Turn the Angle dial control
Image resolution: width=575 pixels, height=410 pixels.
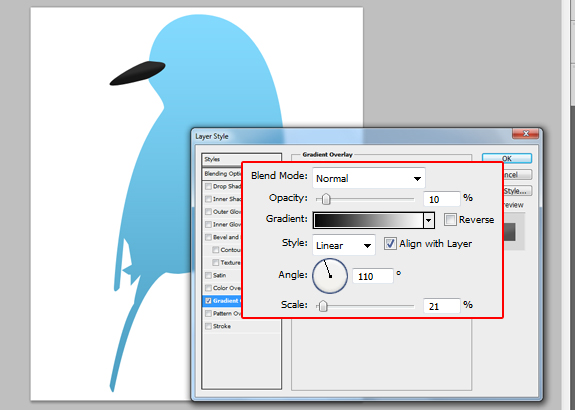tap(330, 276)
